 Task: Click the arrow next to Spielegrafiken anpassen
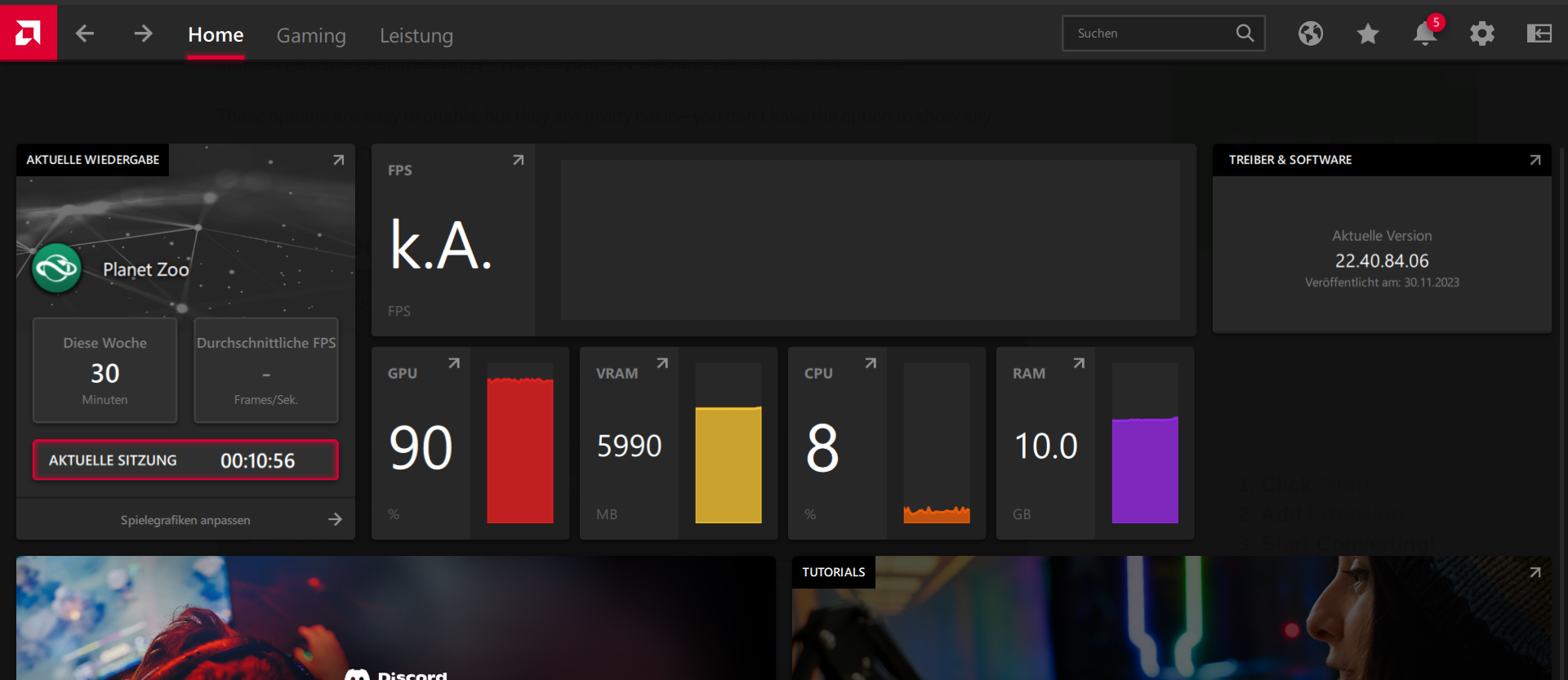(x=335, y=519)
